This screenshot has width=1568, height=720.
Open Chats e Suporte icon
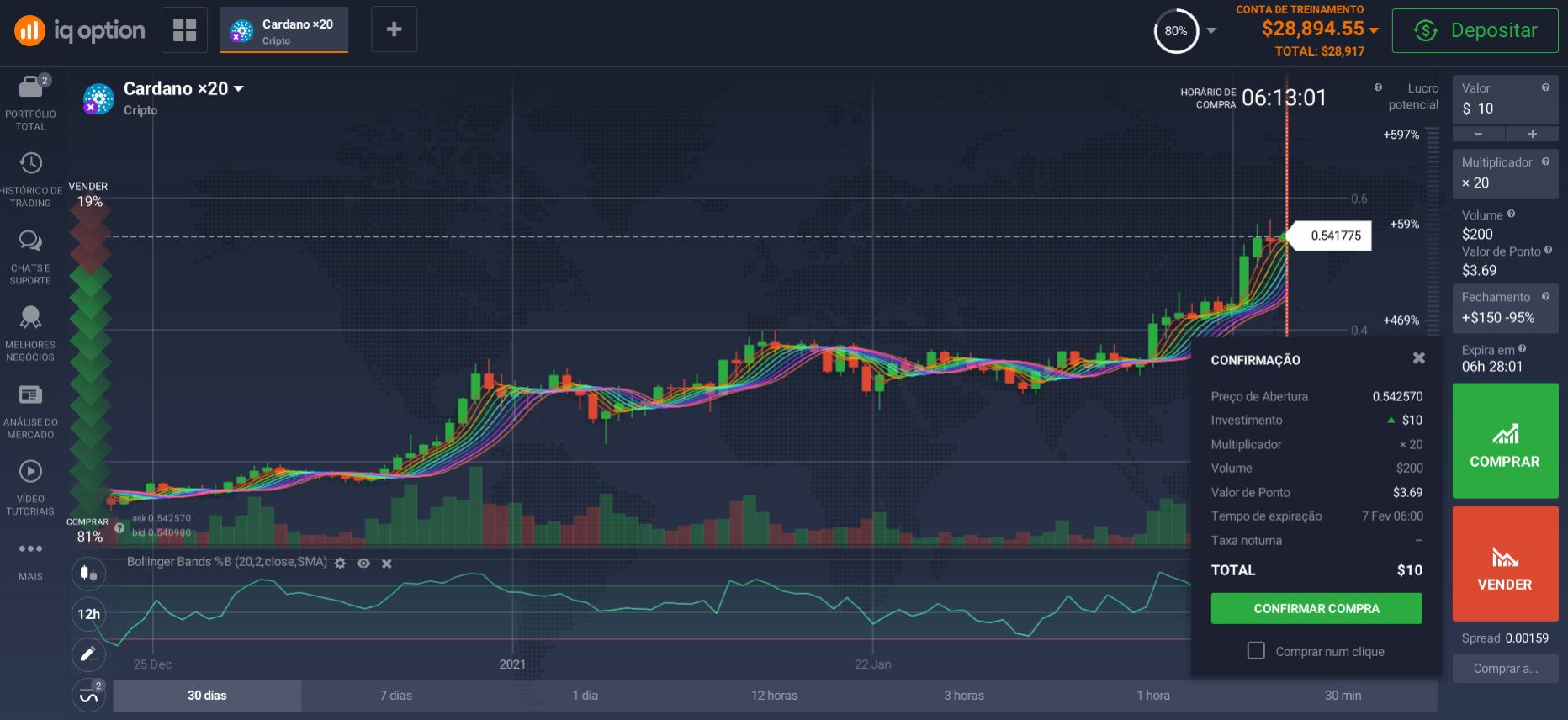point(30,241)
